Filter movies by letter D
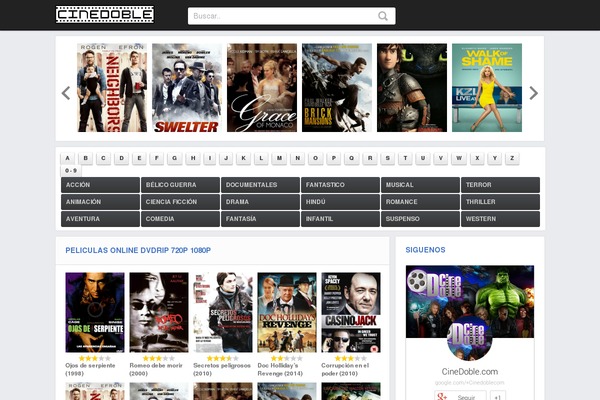Viewport: 600px width, 400px height. point(121,158)
